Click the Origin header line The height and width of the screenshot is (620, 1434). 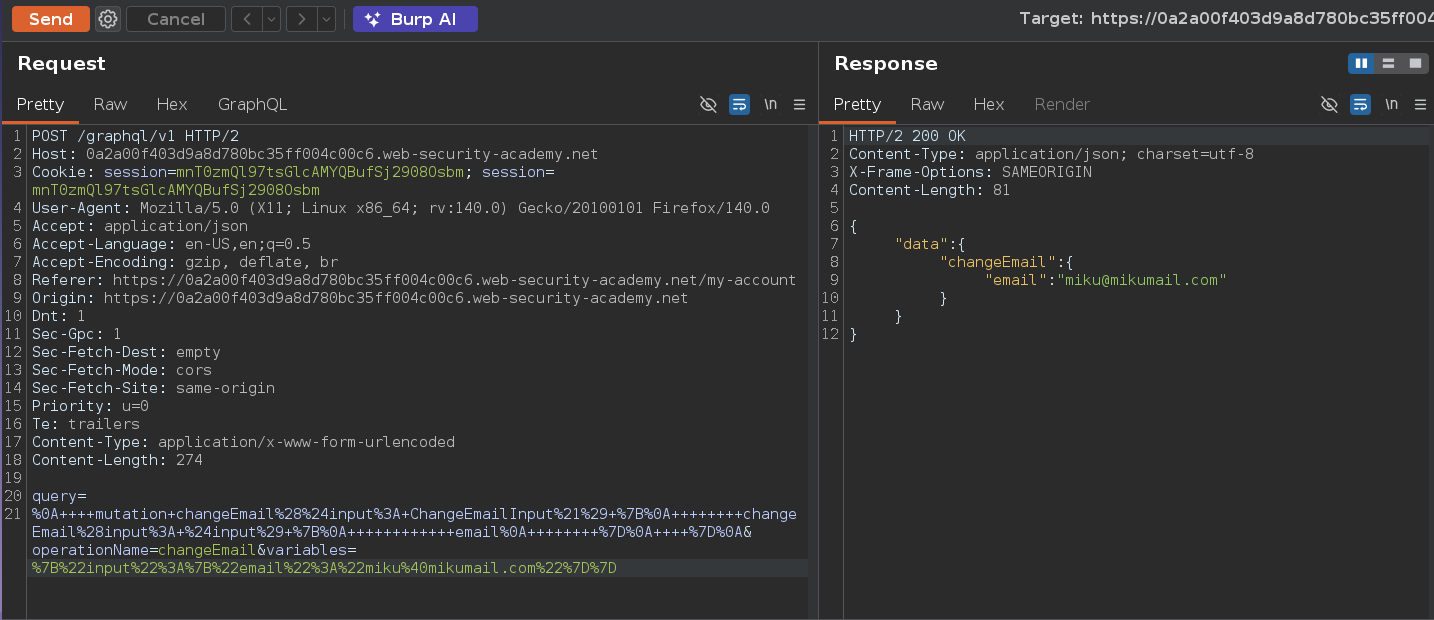[360, 298]
